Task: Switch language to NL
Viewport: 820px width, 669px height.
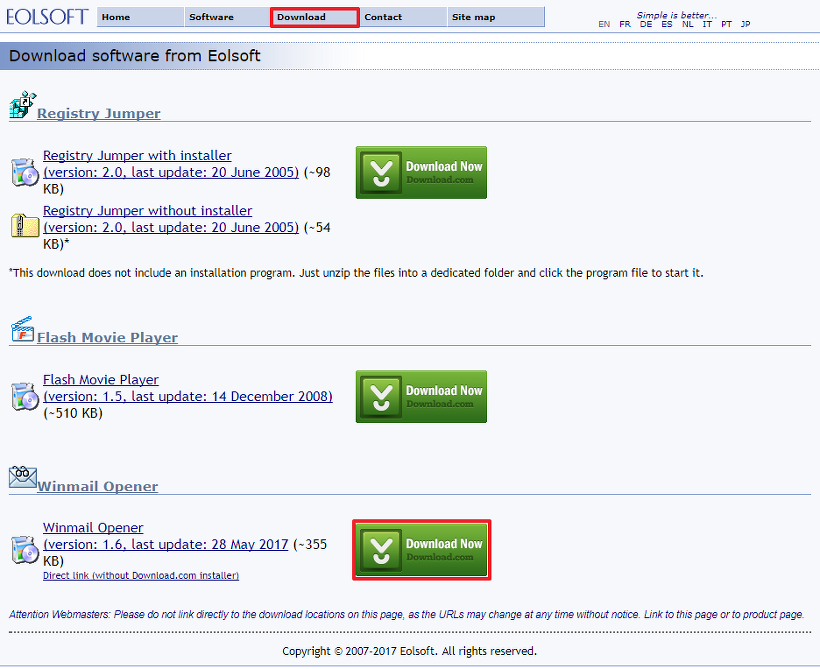Action: pyautogui.click(x=688, y=24)
